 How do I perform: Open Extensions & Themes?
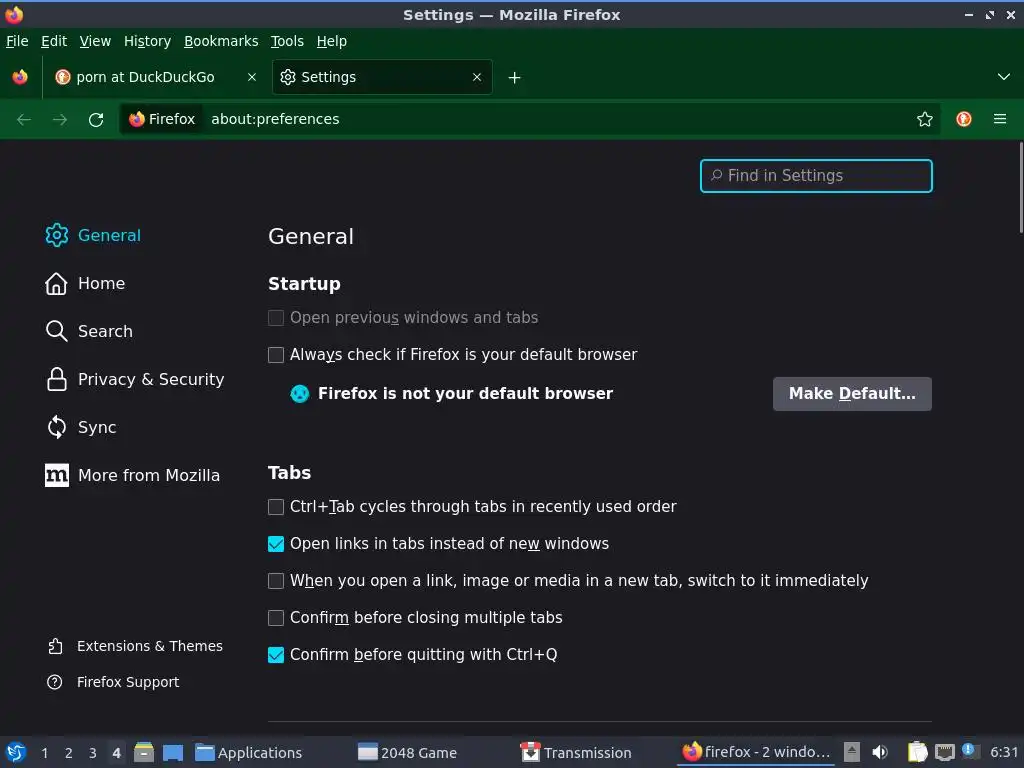click(135, 646)
